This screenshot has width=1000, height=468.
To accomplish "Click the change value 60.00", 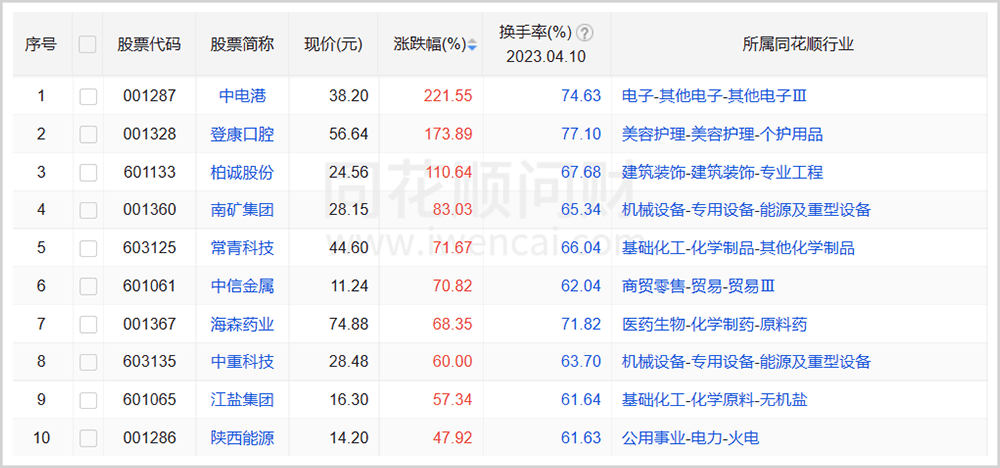I will pos(452,362).
